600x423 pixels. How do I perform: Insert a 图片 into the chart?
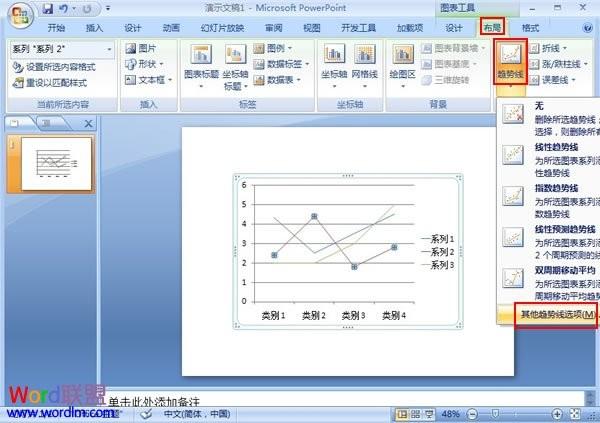[140, 48]
